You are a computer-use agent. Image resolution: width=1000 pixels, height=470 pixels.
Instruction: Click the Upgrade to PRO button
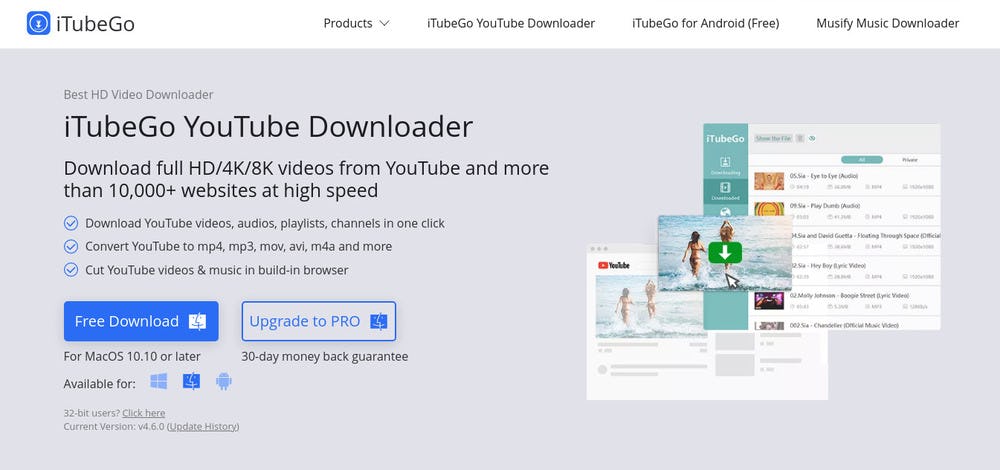coord(318,321)
